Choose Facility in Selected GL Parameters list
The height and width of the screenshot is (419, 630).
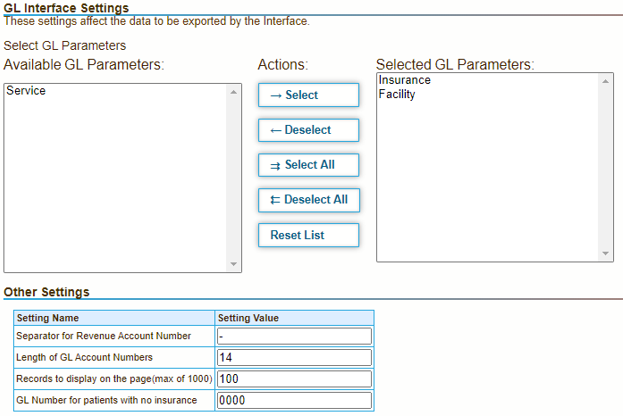pos(396,95)
